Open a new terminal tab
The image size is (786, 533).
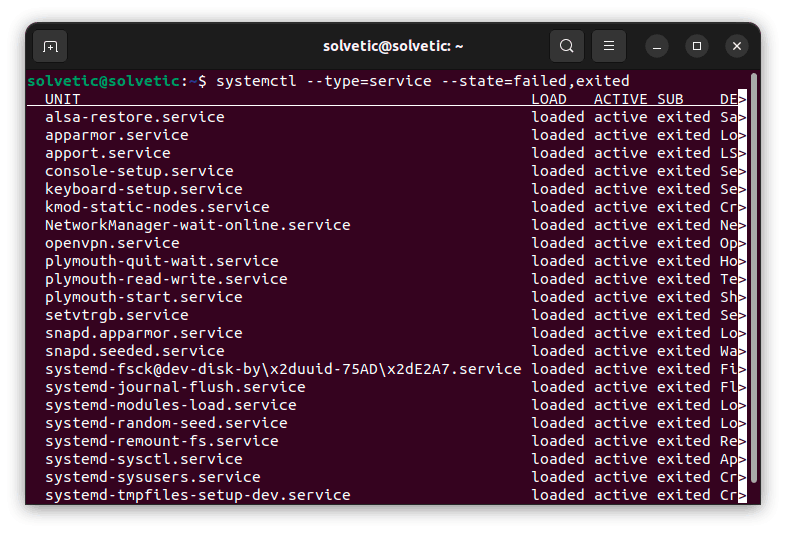point(50,46)
